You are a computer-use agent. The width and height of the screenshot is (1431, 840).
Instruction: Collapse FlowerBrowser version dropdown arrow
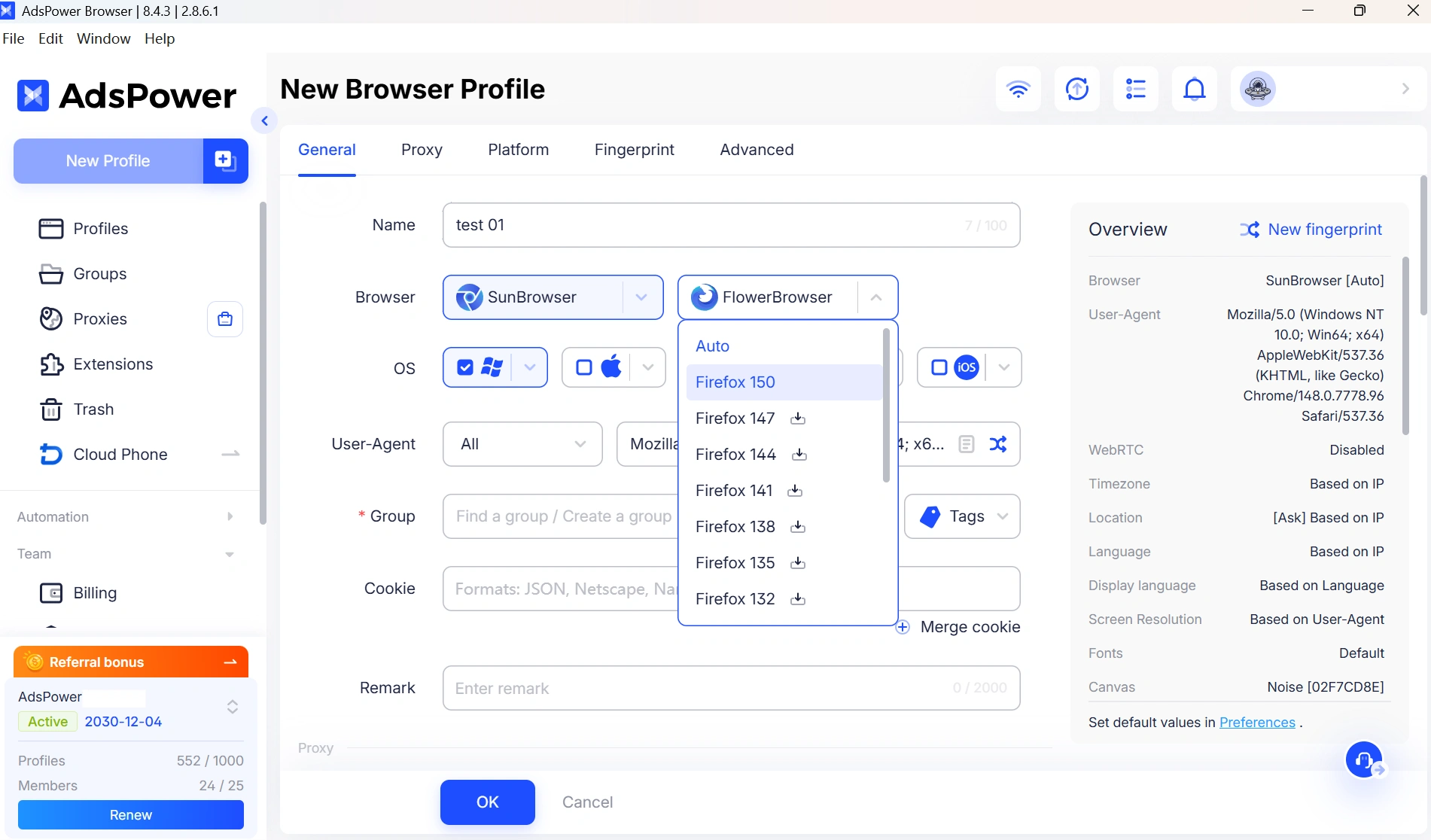[876, 297]
